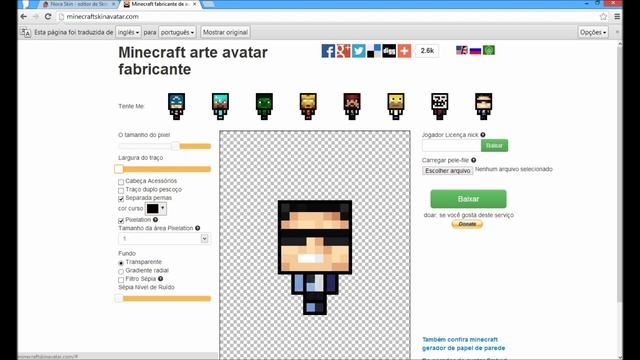Screen dimensions: 640x360
Task: Open the Opções dropdown in translate bar
Action: [x=593, y=32]
